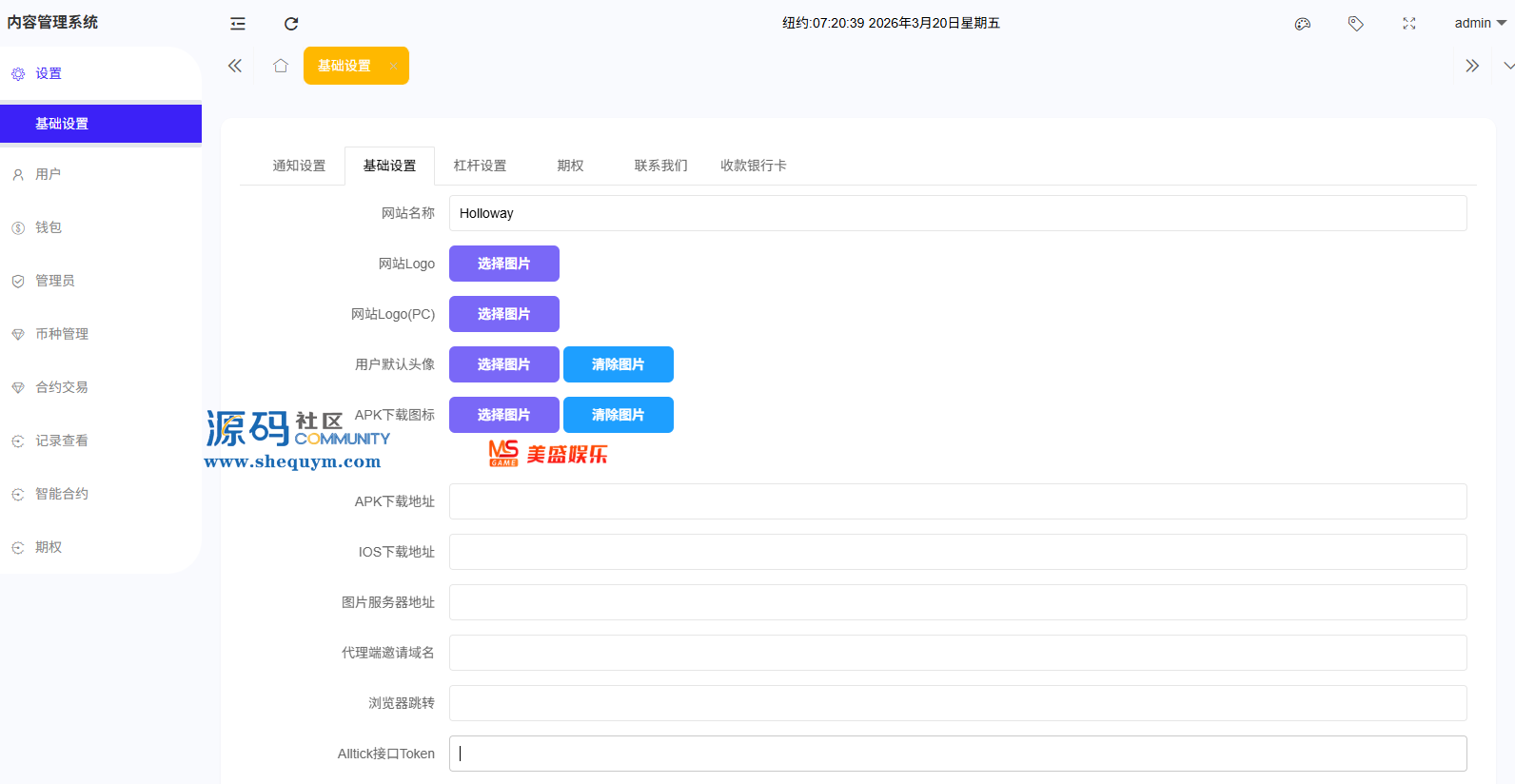The image size is (1515, 784).
Task: Open the admin user dropdown
Action: click(x=1479, y=23)
